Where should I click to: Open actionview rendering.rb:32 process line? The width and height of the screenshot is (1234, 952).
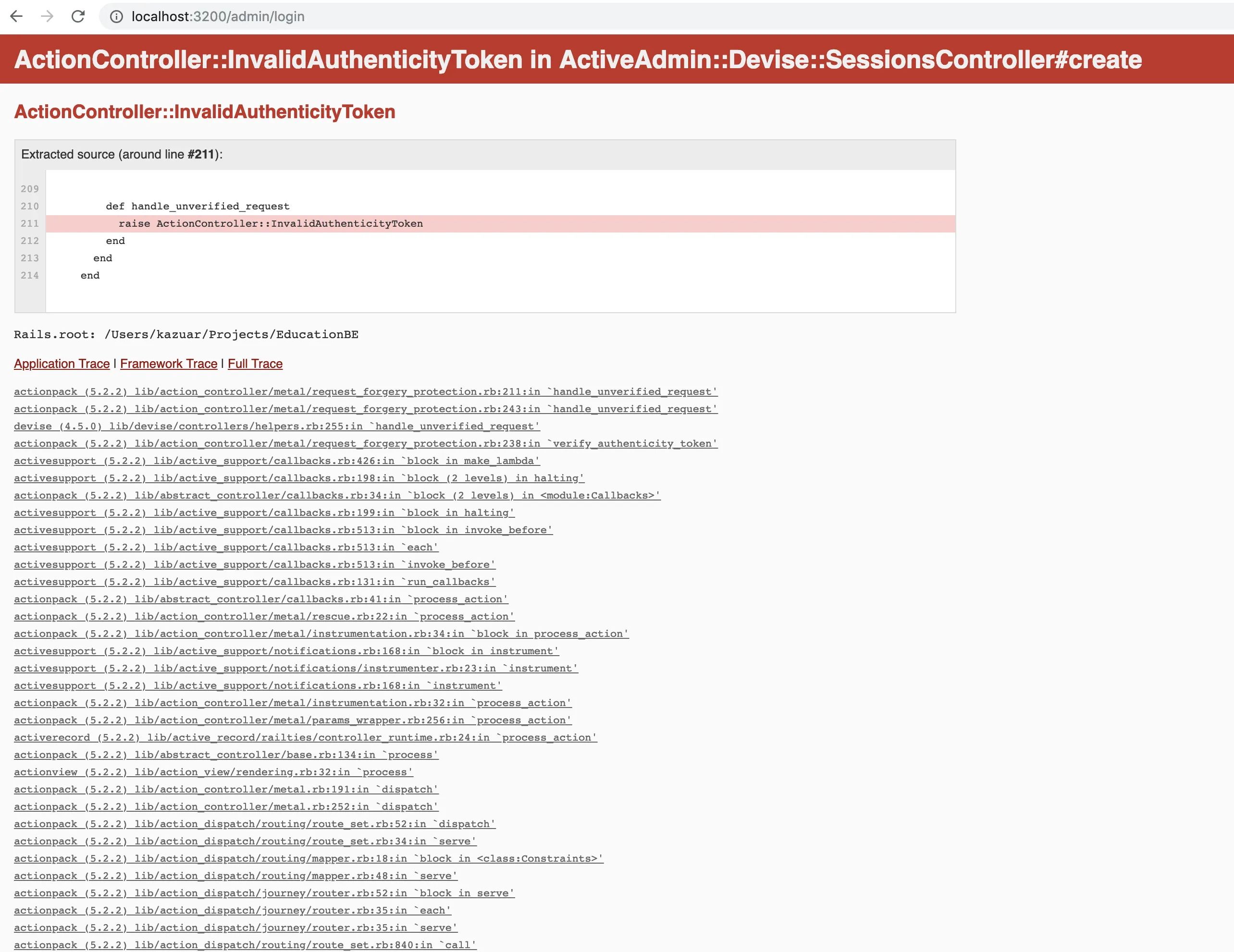[213, 772]
